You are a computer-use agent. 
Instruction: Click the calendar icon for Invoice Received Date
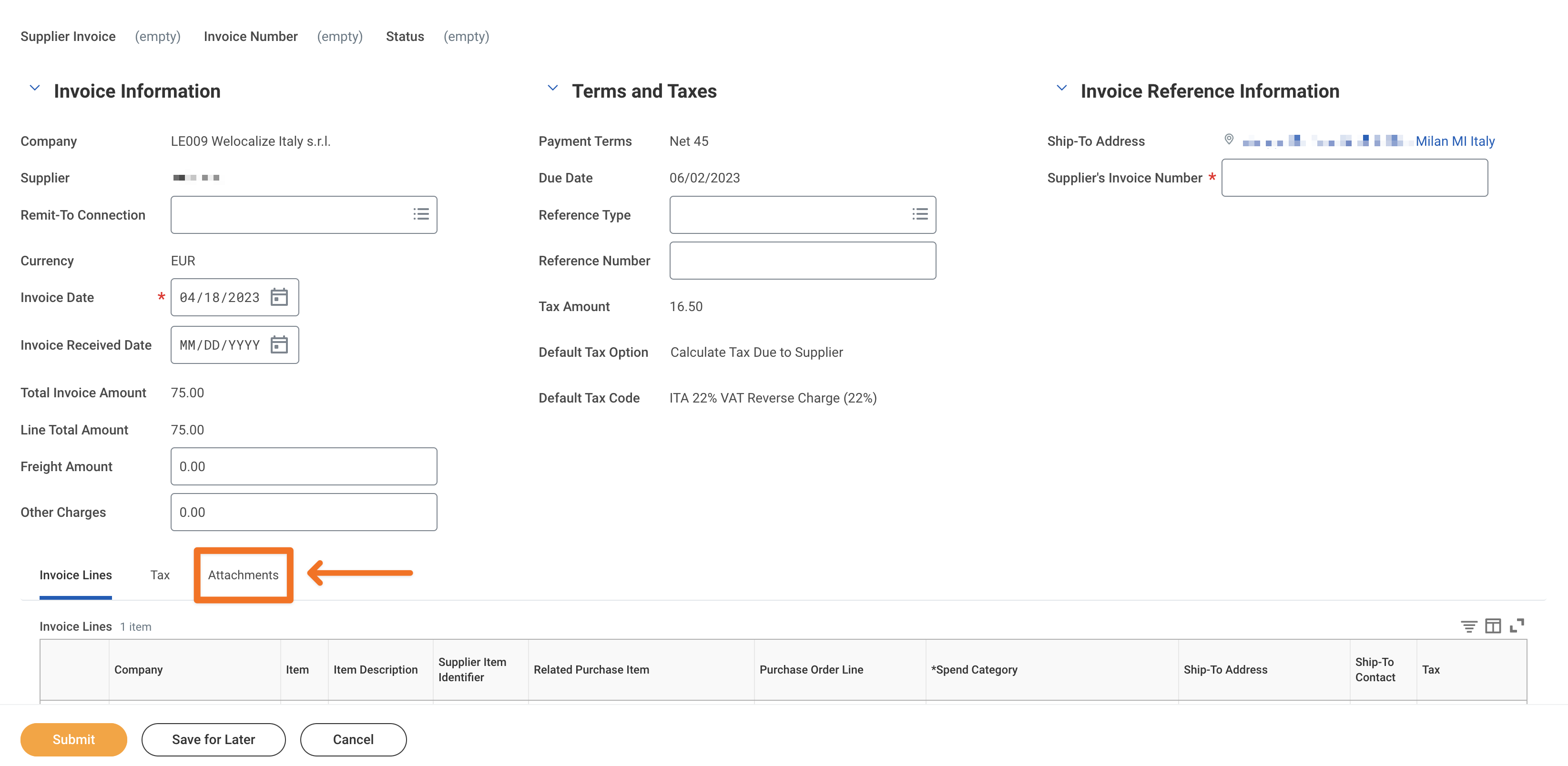click(281, 343)
